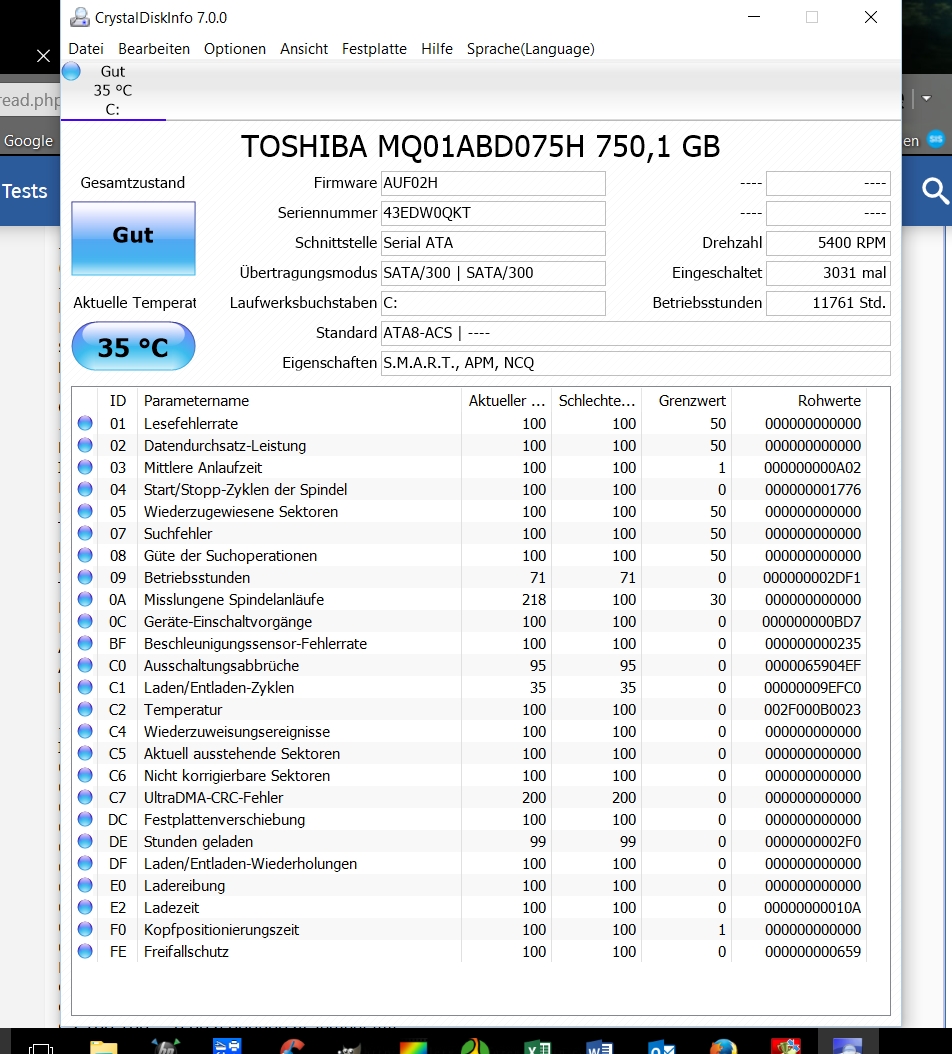952x1054 pixels.
Task: Click status orb for Güte der Suchoperationen
Action: (x=85, y=555)
